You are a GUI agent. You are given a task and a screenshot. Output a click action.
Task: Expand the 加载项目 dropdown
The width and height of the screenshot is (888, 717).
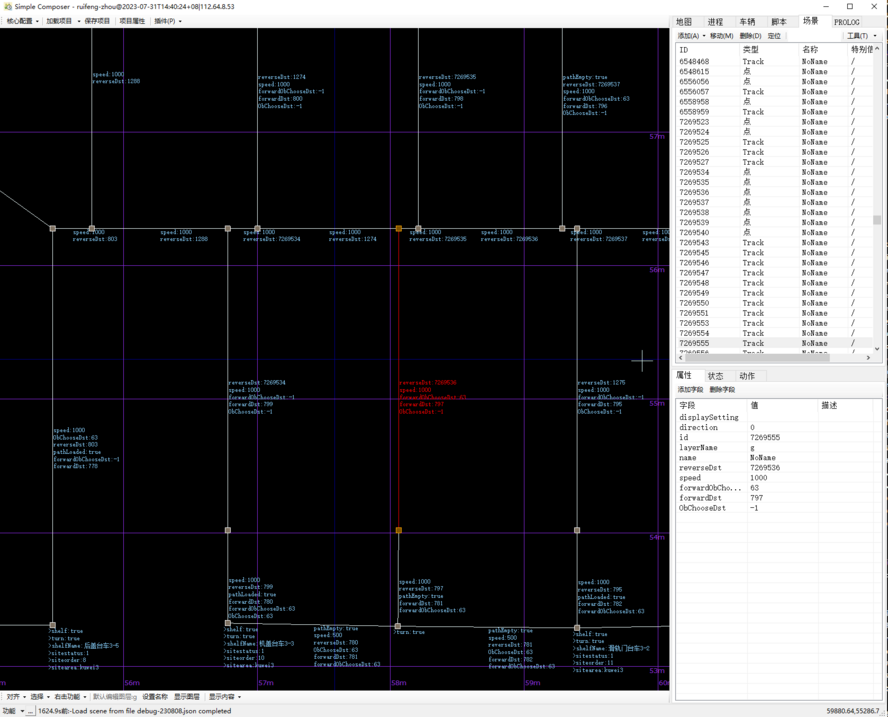coord(62,21)
